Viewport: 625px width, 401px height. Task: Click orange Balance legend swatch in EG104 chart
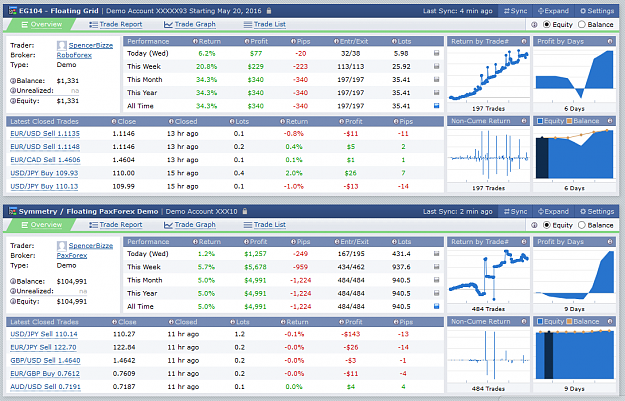(569, 121)
